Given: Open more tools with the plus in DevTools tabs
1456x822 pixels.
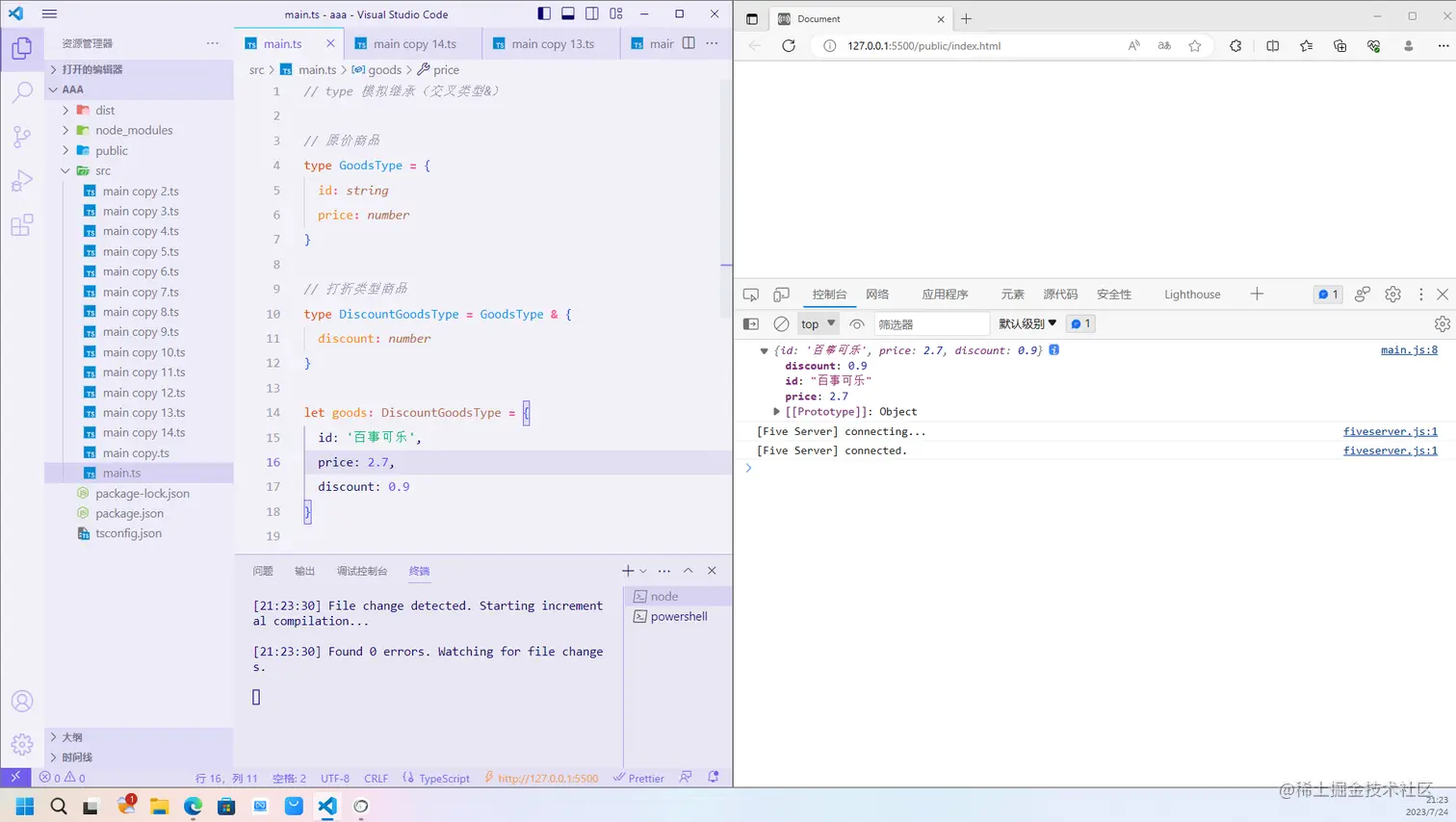Looking at the screenshot, I should click(x=1257, y=295).
